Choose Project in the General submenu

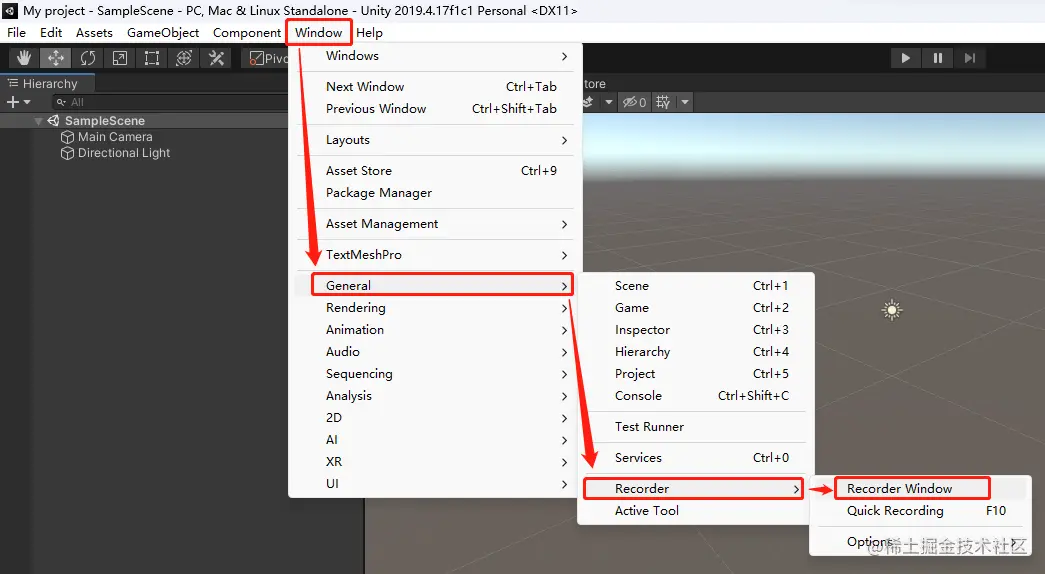[696, 373]
